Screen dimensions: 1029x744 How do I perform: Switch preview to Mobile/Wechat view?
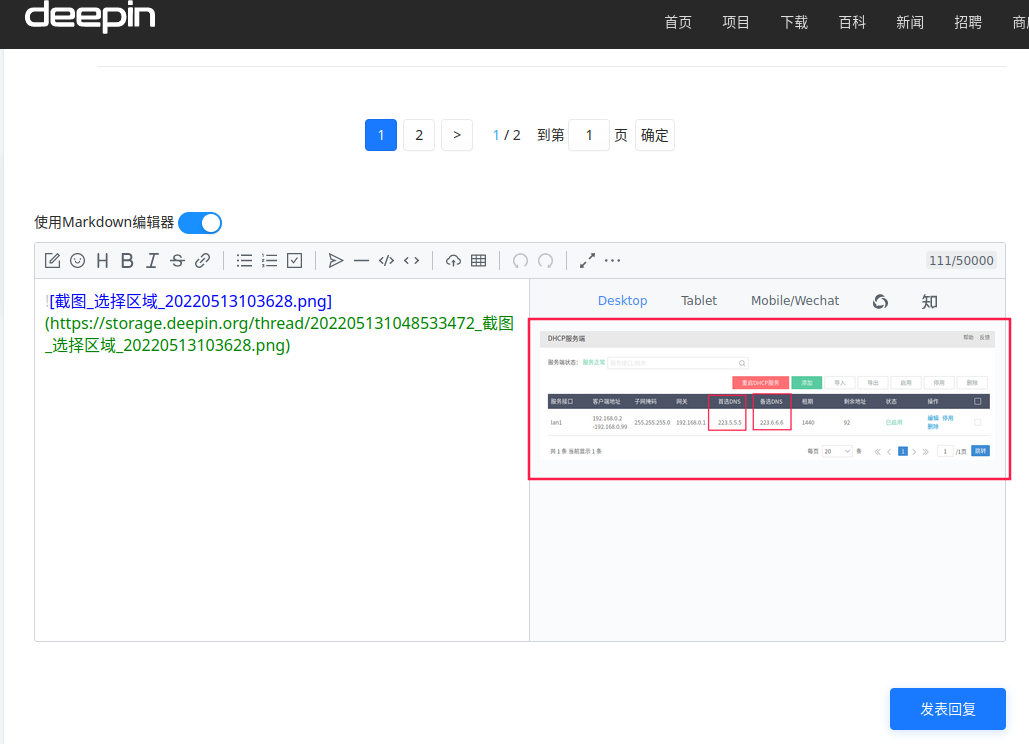(x=794, y=300)
